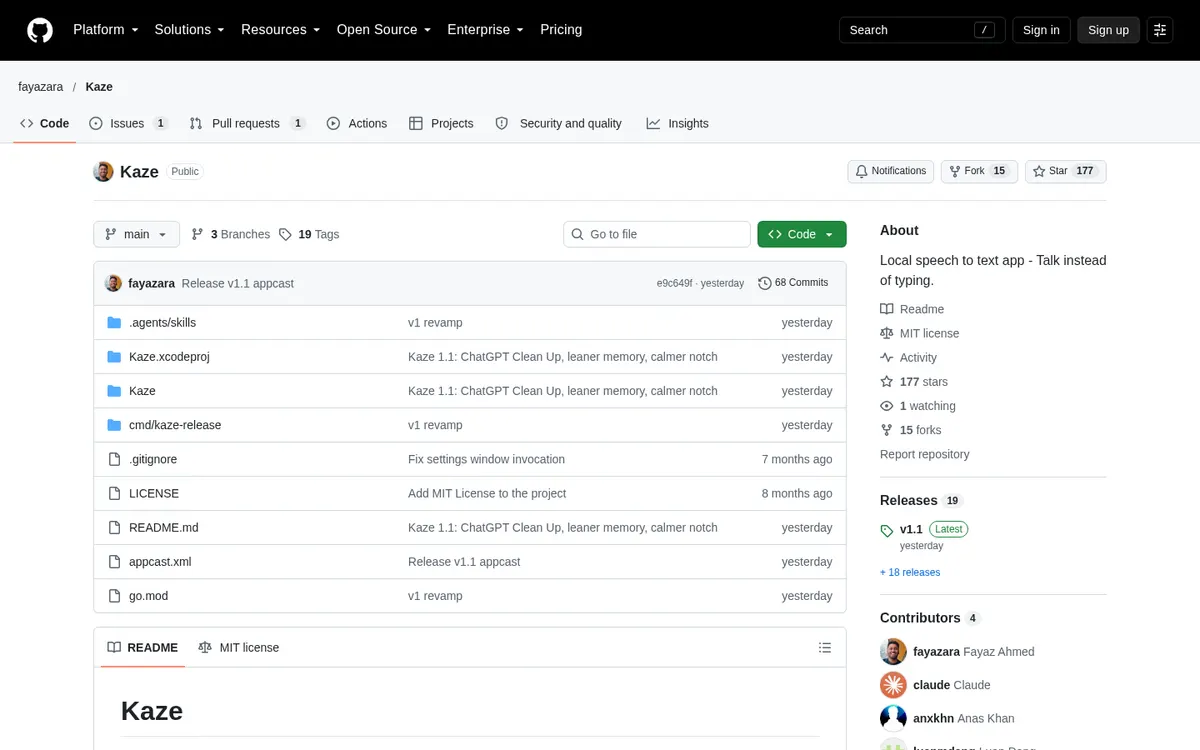
Task: Click claude contributor avatar
Action: (893, 685)
